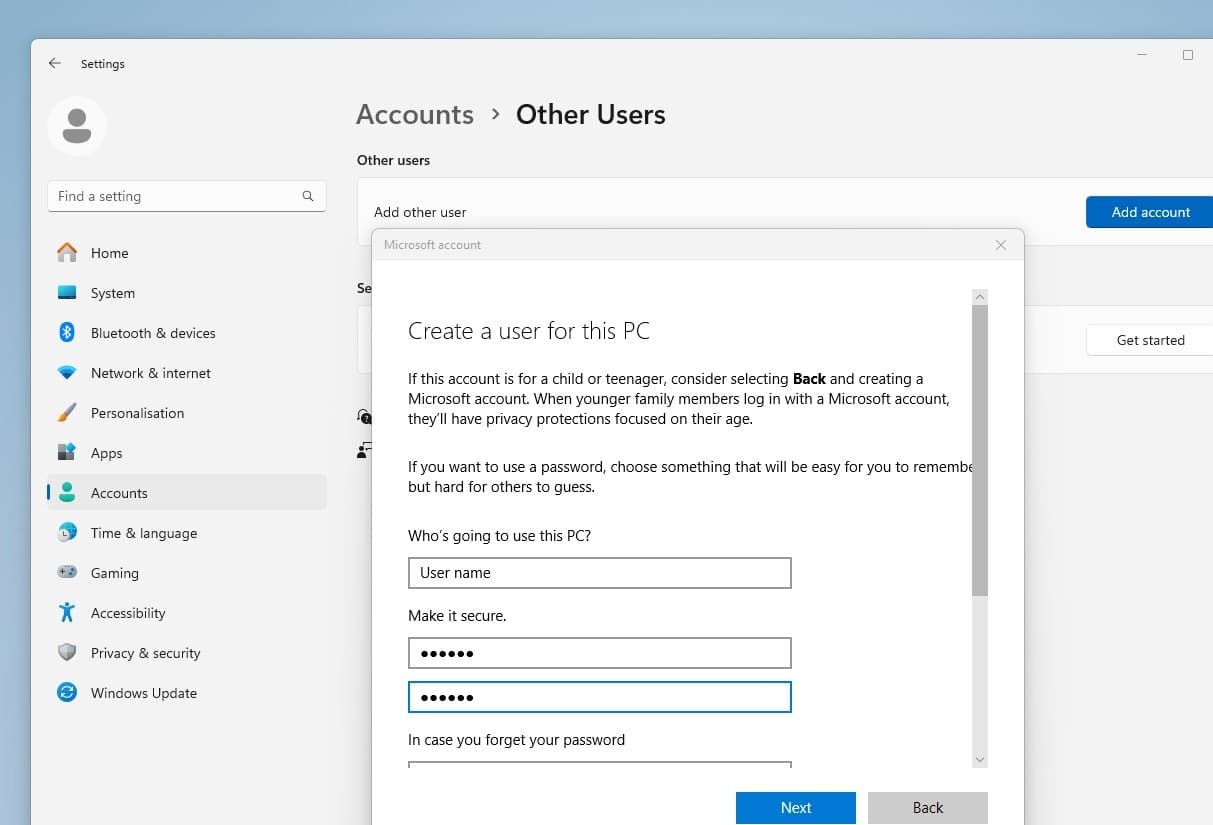The image size is (1213, 825).
Task: Select Accounts in the sidebar
Action: pyautogui.click(x=119, y=493)
